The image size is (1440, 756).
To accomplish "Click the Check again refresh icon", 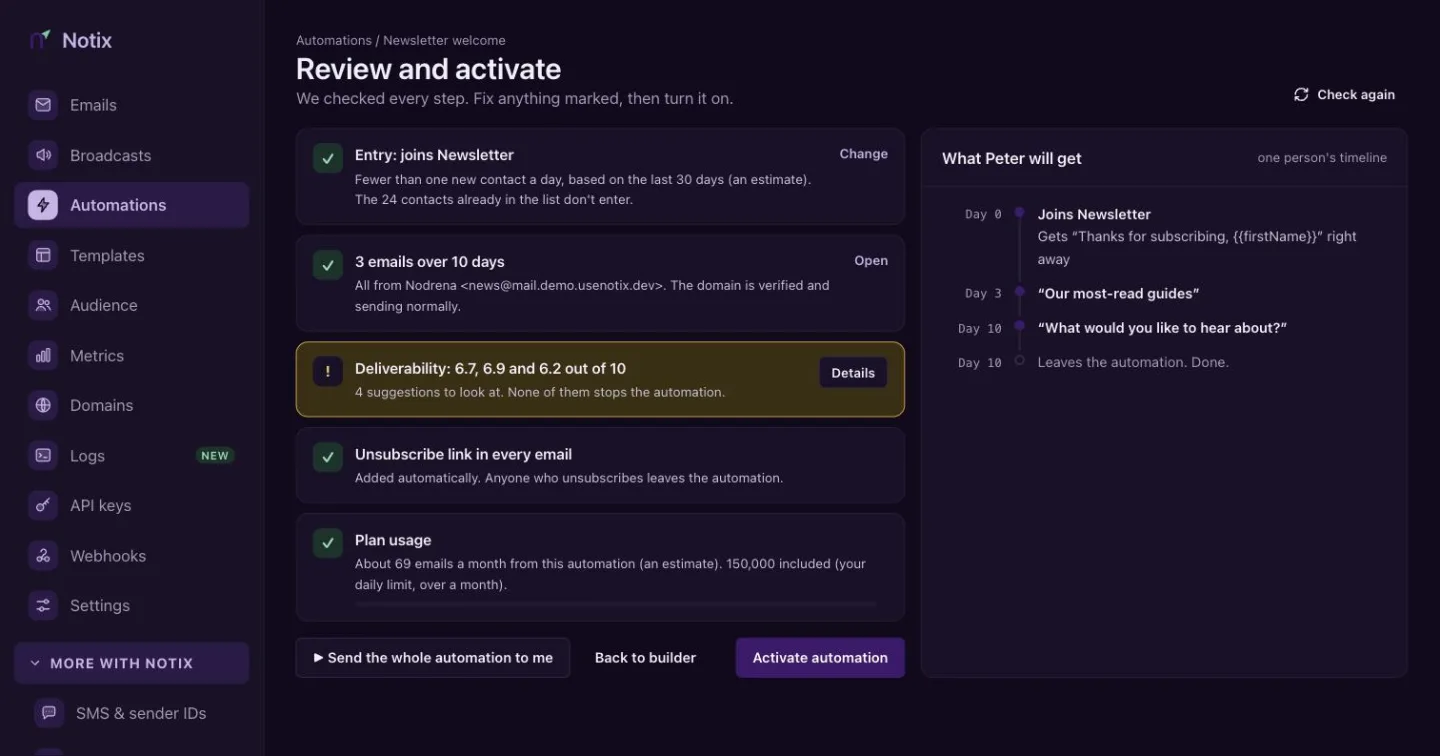I will (1301, 94).
